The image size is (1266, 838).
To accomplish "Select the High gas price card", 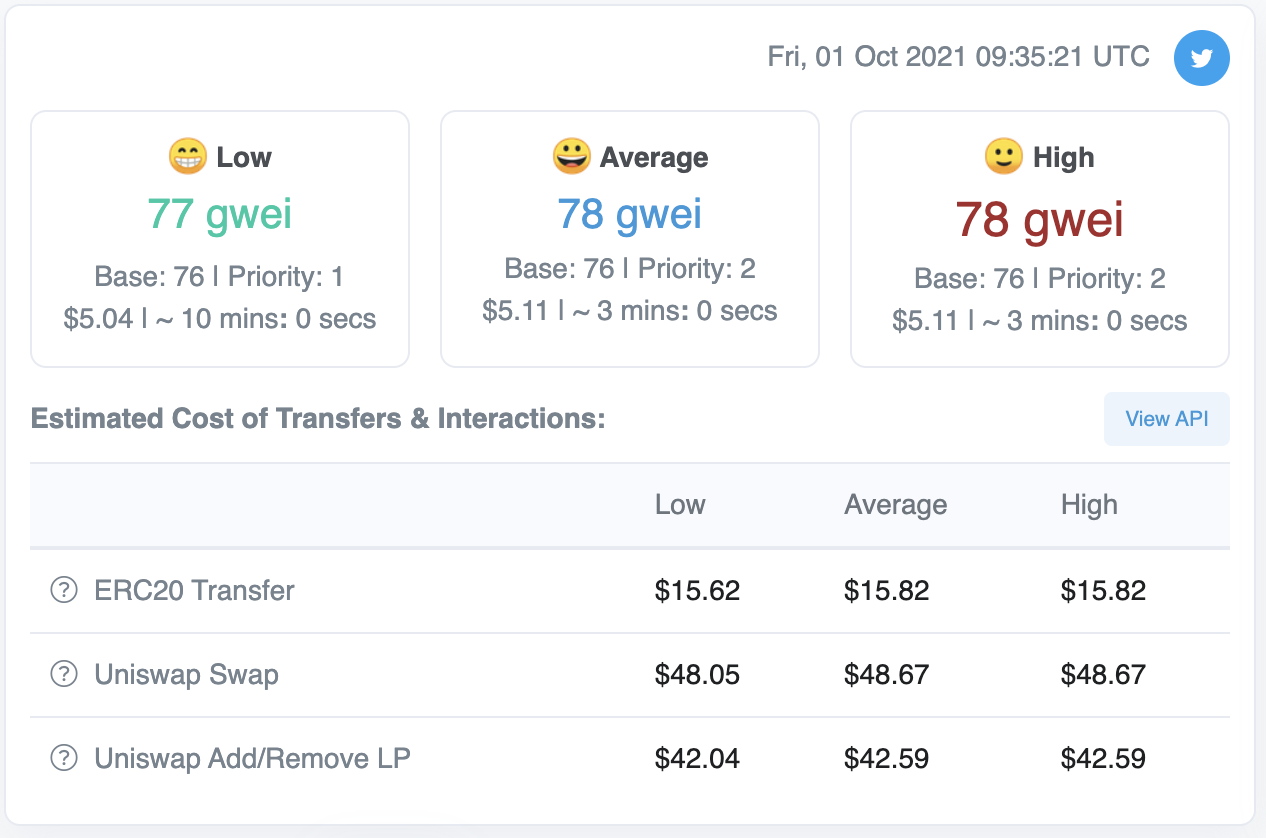I will pyautogui.click(x=1039, y=239).
